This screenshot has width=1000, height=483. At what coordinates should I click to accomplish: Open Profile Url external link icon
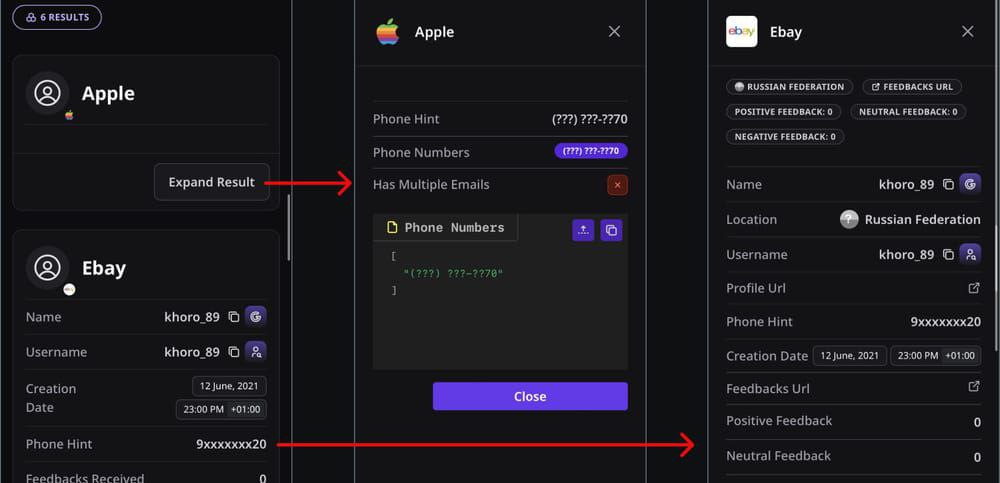(974, 288)
